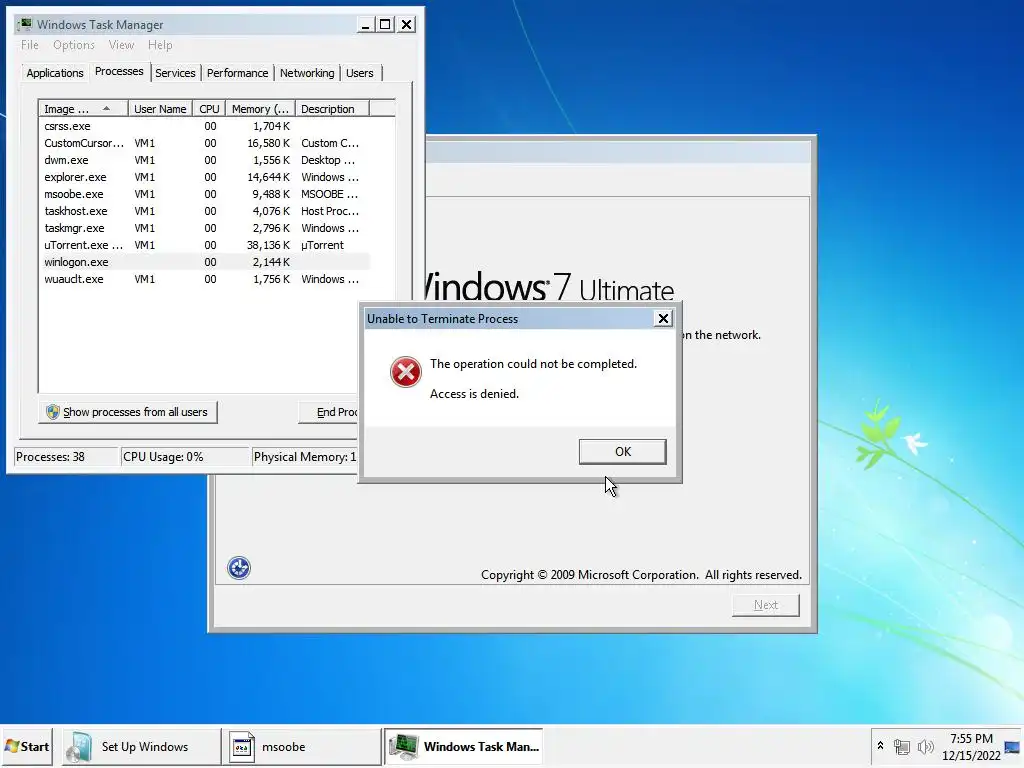This screenshot has height=768, width=1024.
Task: Select the wuauclt.exe process row
Action: (x=204, y=279)
